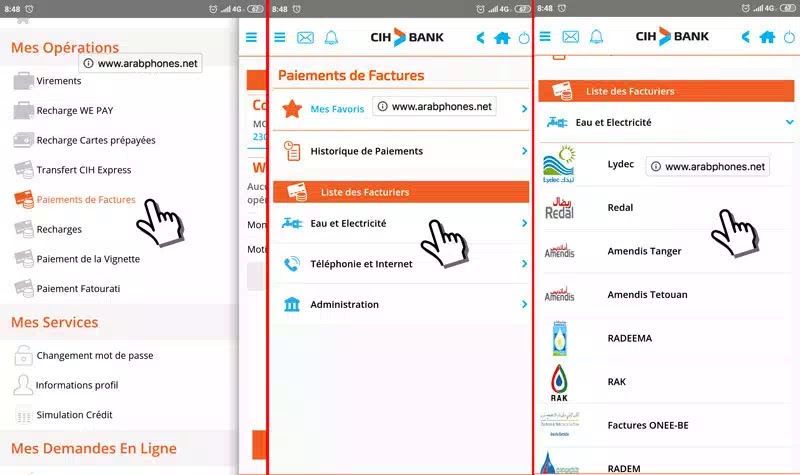Click orange Paiements de Factures card icon
The height and width of the screenshot is (475, 800).
[23, 199]
